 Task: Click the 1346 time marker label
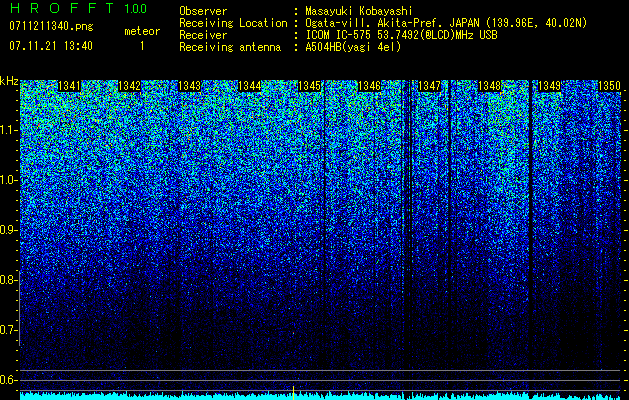[369, 86]
